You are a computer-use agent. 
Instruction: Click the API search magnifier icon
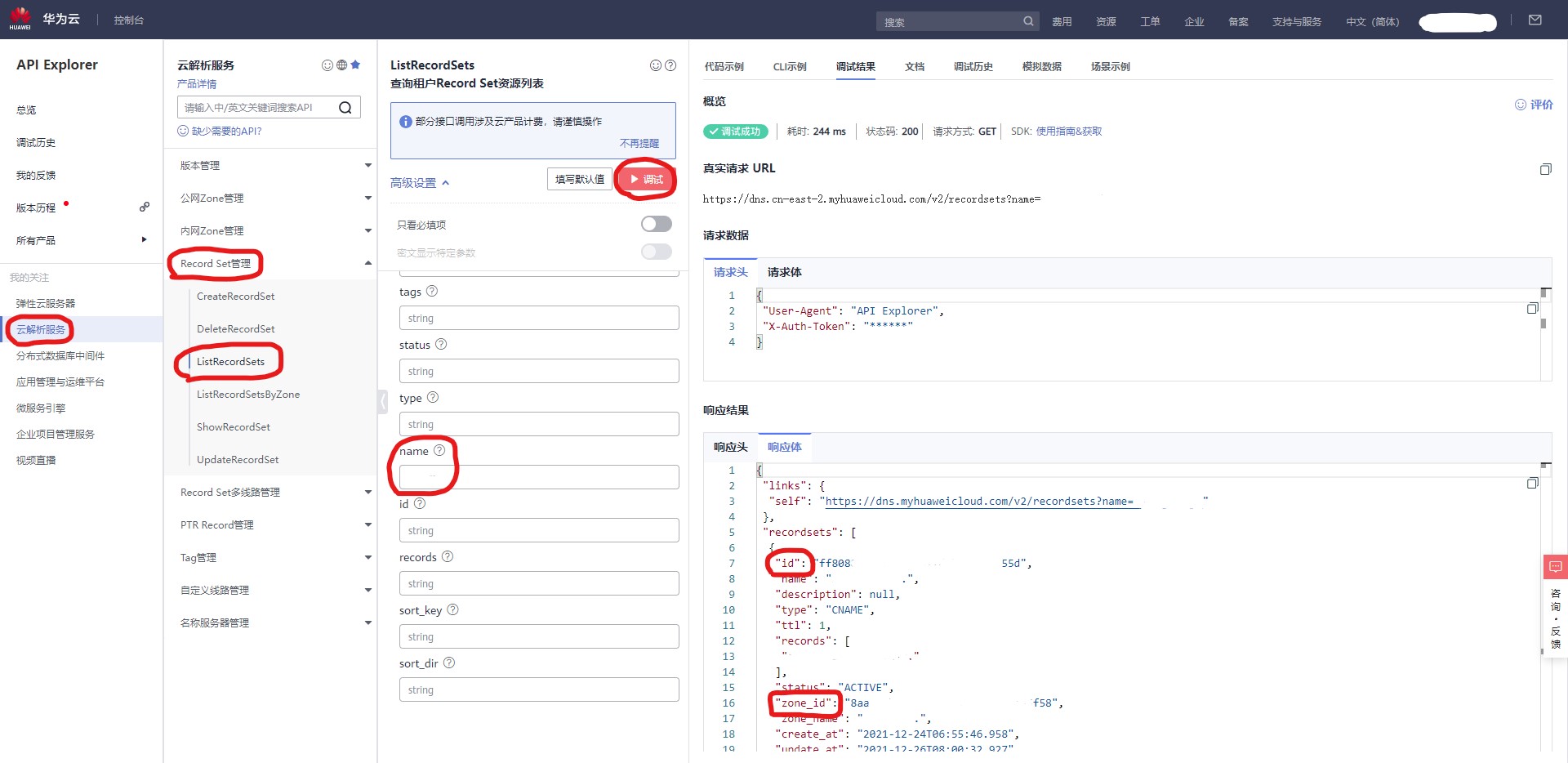(x=345, y=108)
